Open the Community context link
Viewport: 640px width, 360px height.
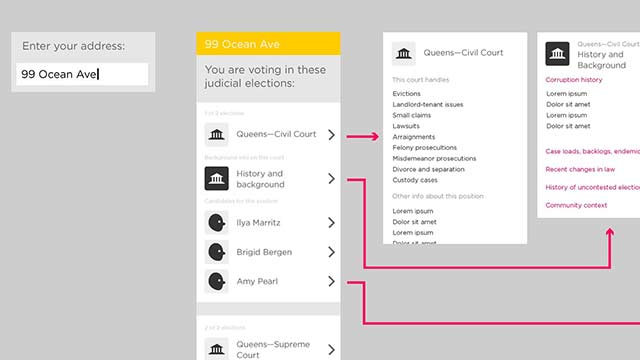576,205
